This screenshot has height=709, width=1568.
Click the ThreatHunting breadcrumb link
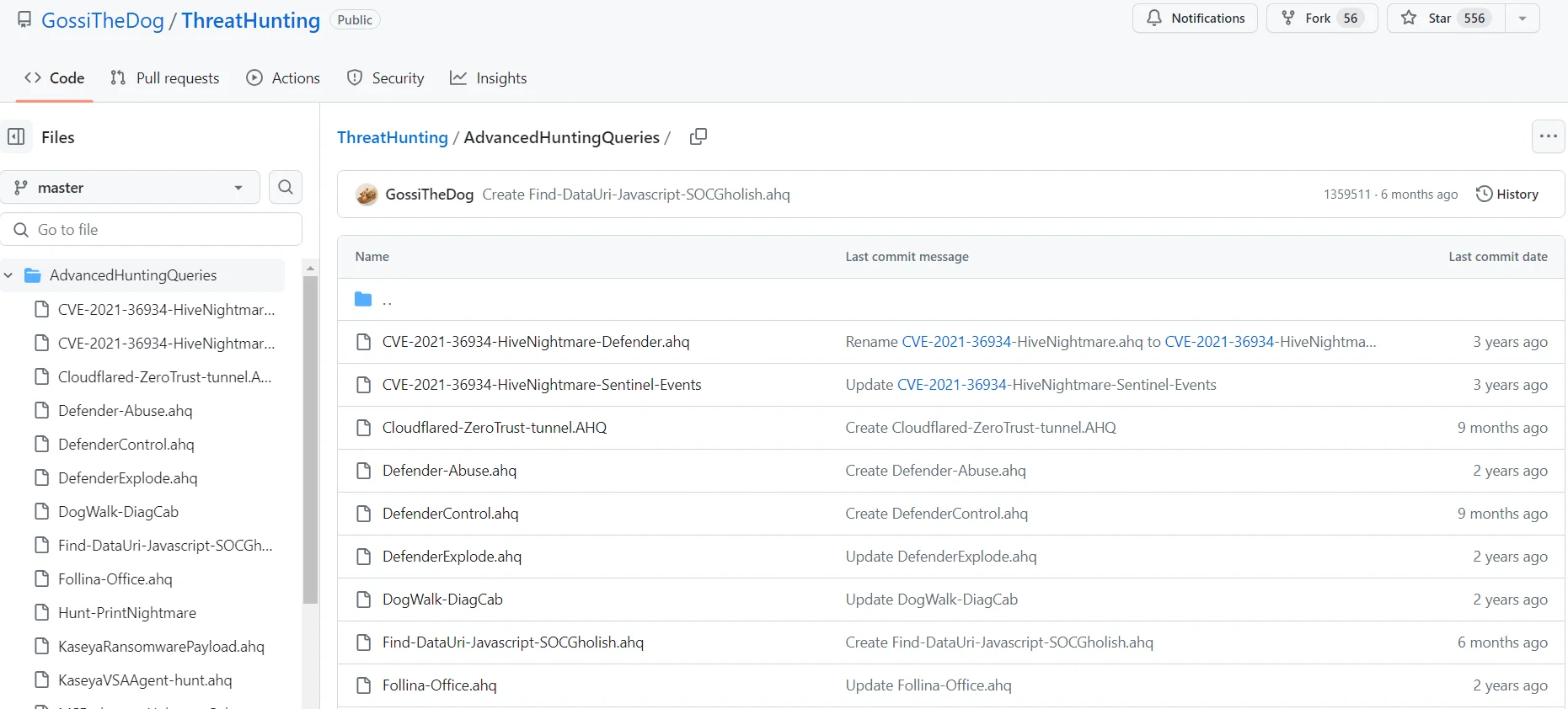pyautogui.click(x=393, y=137)
